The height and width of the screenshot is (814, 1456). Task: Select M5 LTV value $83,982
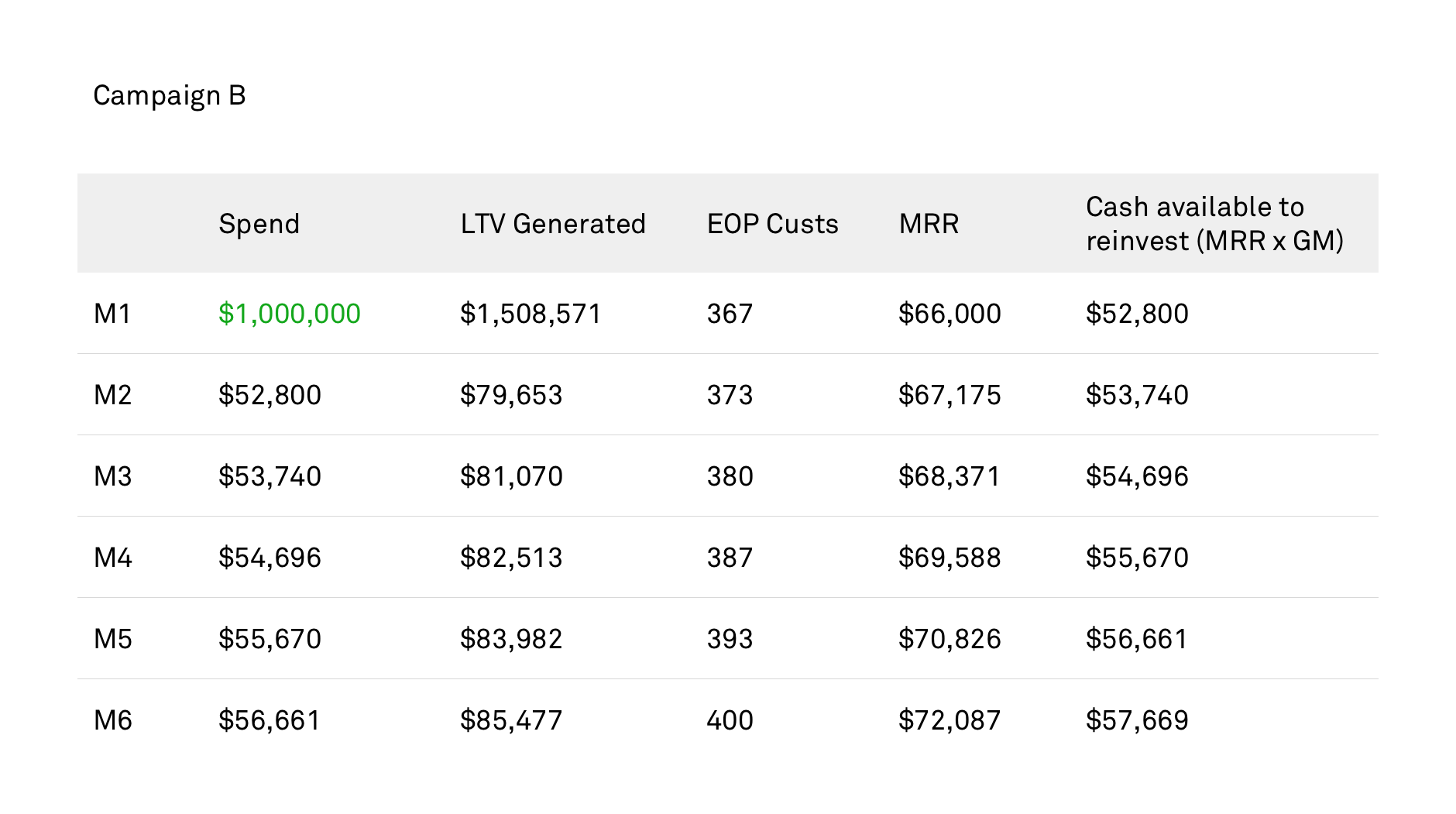click(x=511, y=639)
